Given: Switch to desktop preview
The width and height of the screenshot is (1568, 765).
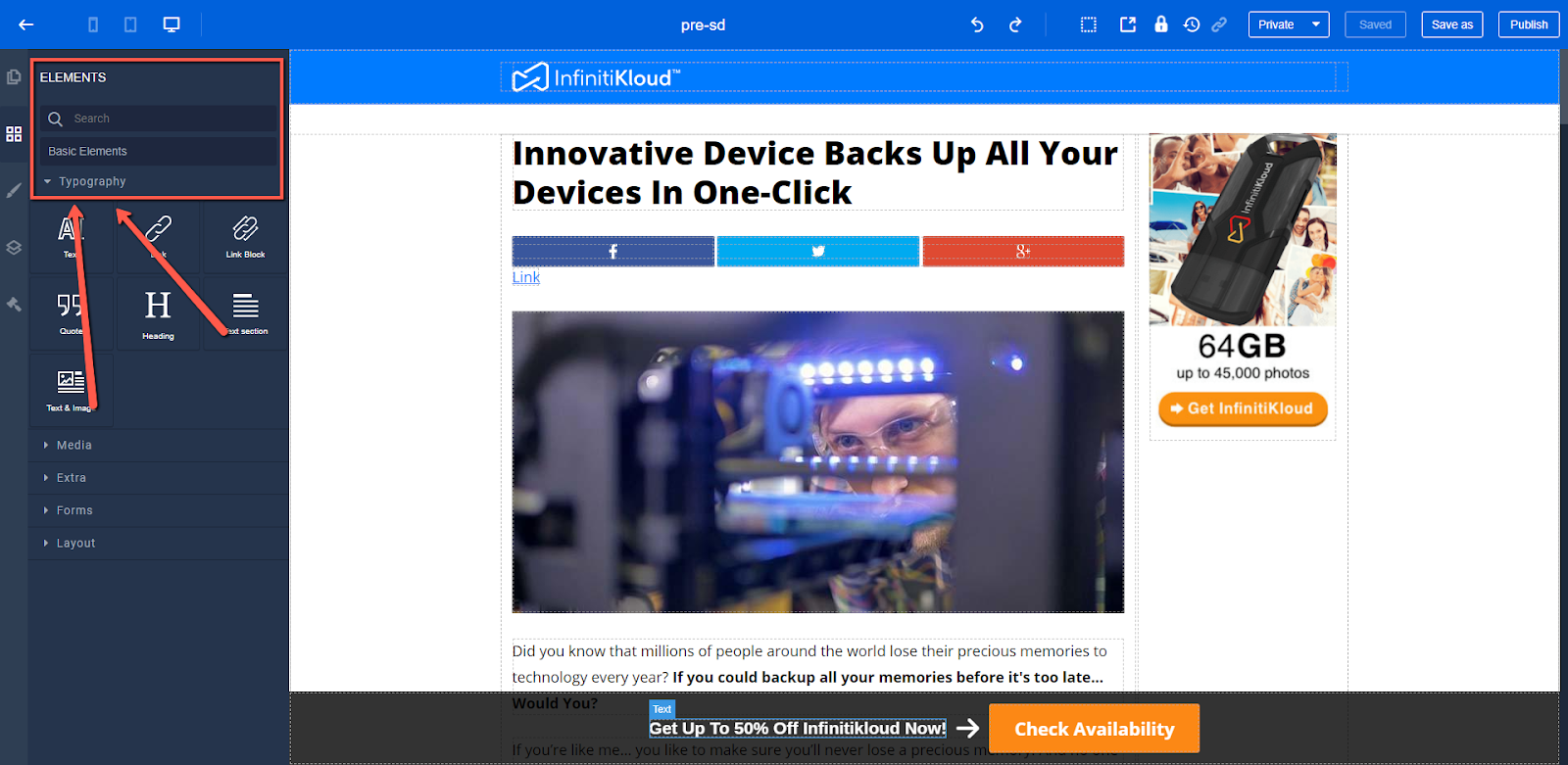Looking at the screenshot, I should coord(171,24).
